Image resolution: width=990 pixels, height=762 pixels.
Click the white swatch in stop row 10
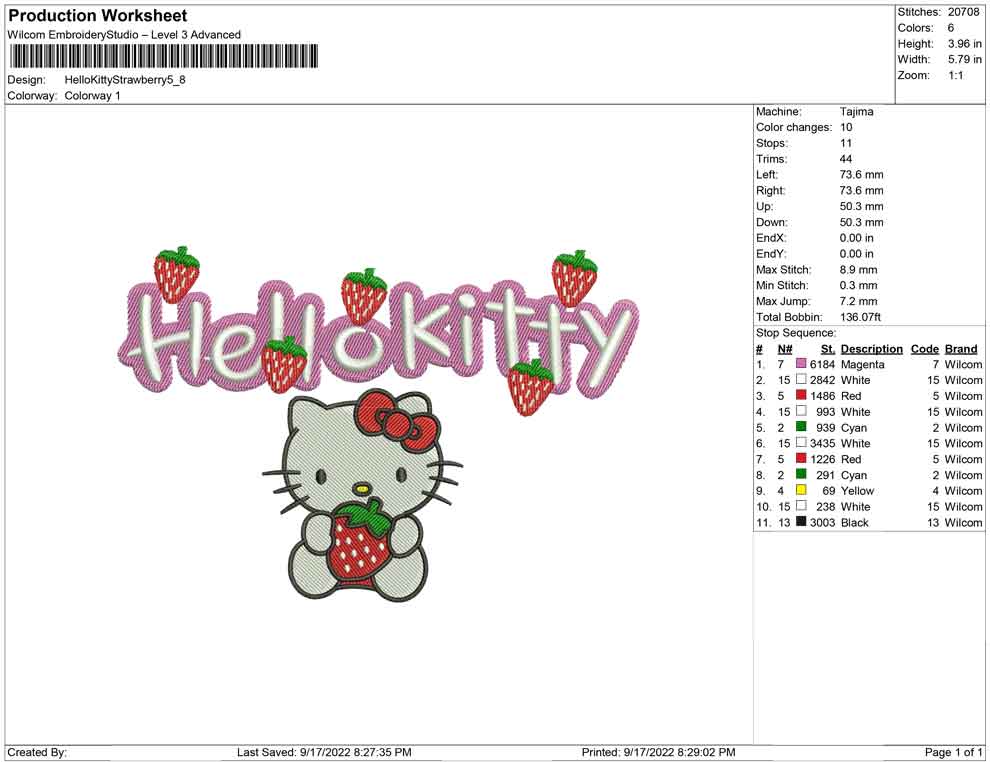[x=801, y=506]
